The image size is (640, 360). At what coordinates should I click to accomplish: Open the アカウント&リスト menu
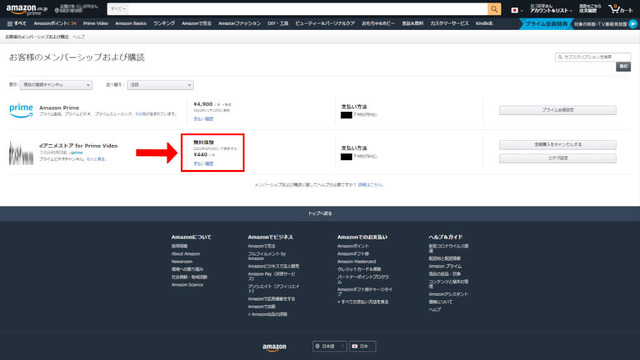550,9
